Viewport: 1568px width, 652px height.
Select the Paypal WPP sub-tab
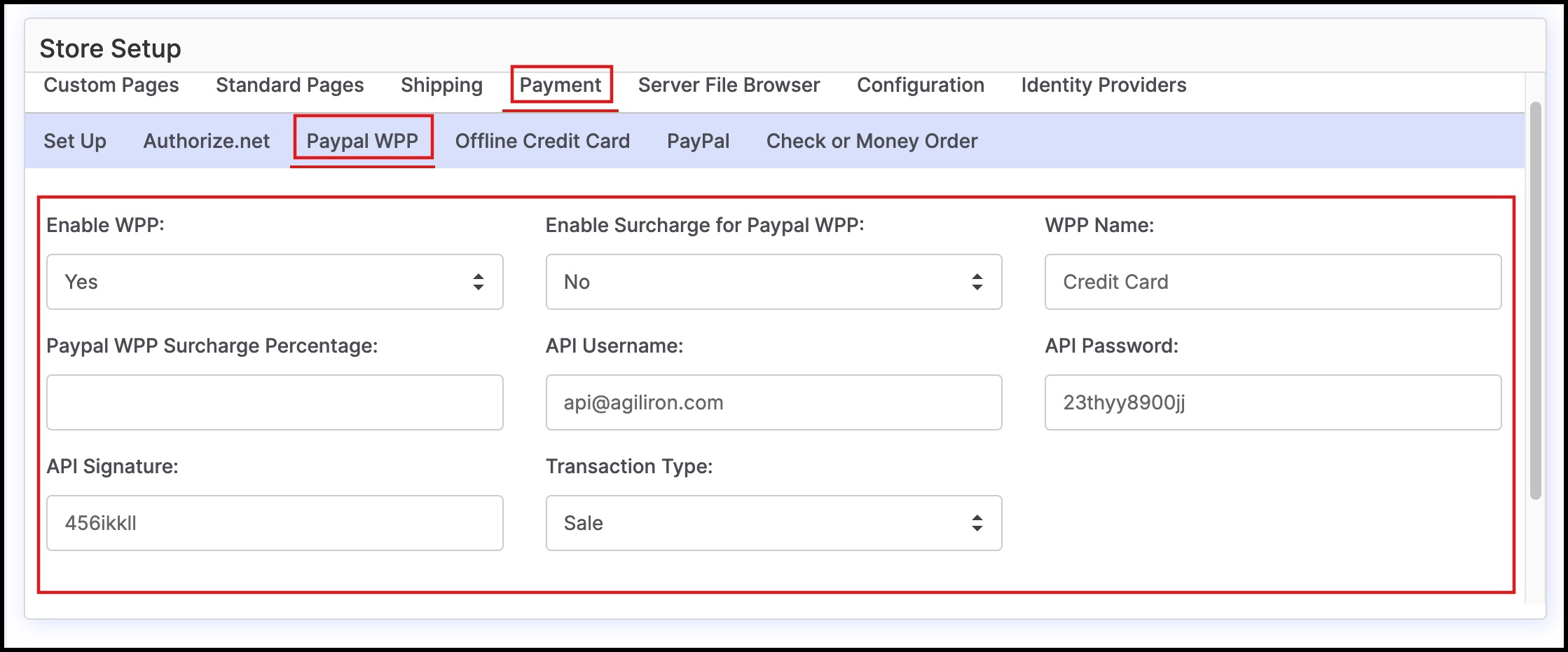point(362,141)
